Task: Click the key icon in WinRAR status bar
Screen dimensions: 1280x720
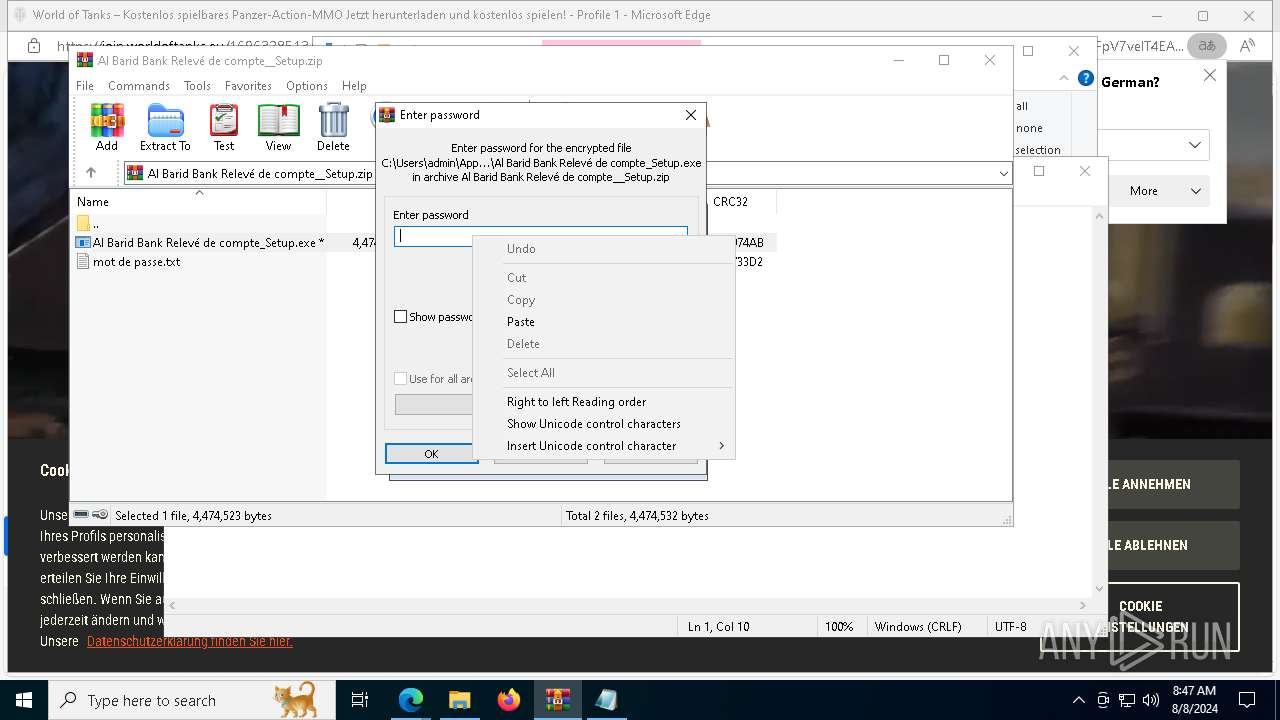Action: coord(100,515)
